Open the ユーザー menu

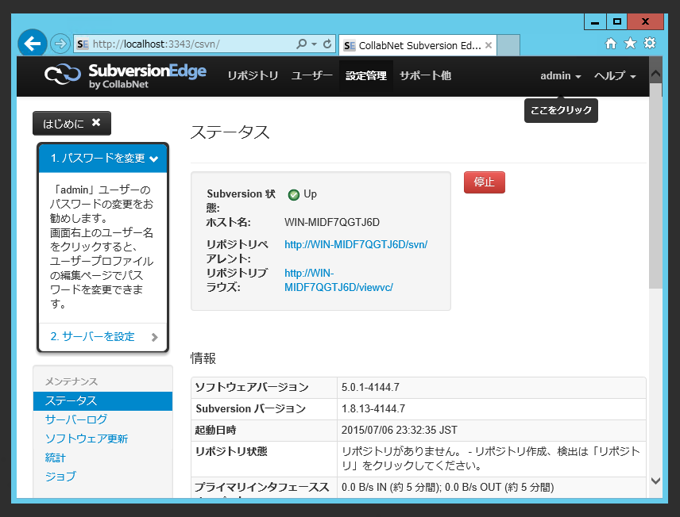coord(312,76)
